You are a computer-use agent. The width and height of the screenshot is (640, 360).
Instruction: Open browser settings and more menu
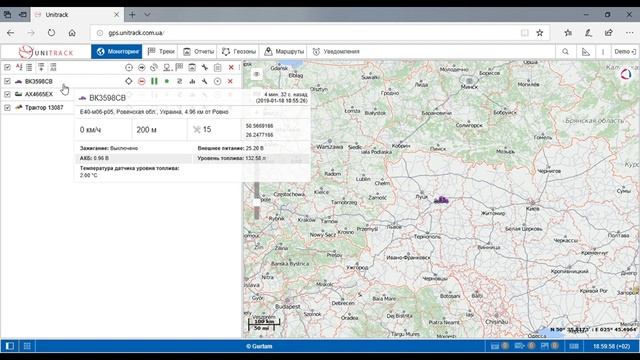(629, 33)
